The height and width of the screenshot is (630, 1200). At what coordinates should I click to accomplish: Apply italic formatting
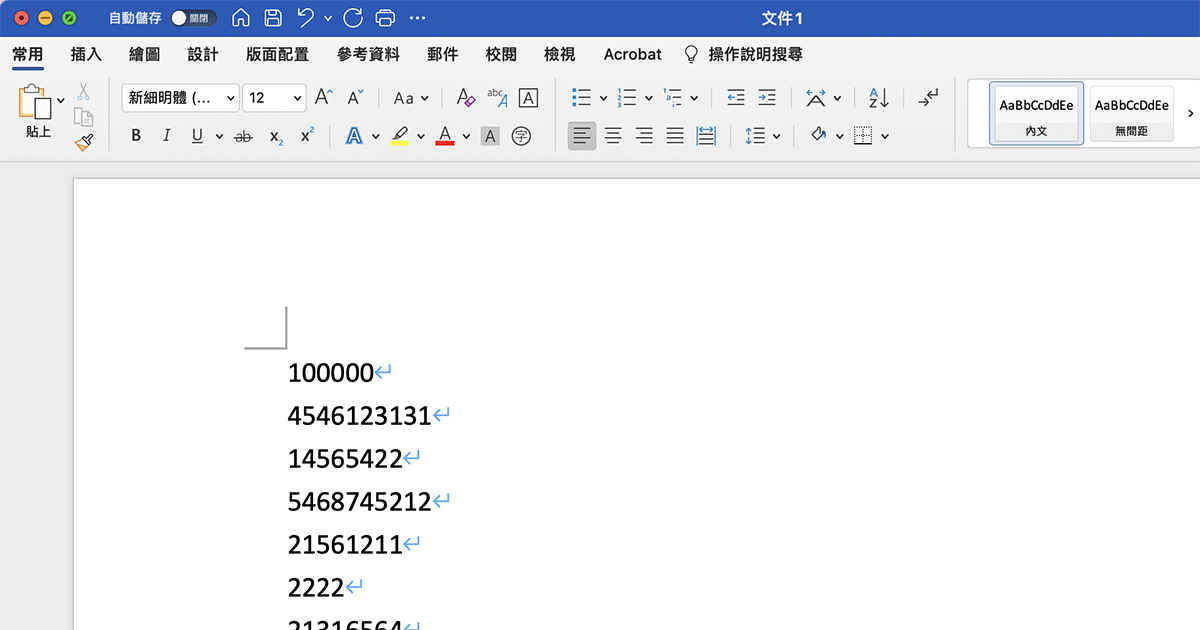coord(166,135)
